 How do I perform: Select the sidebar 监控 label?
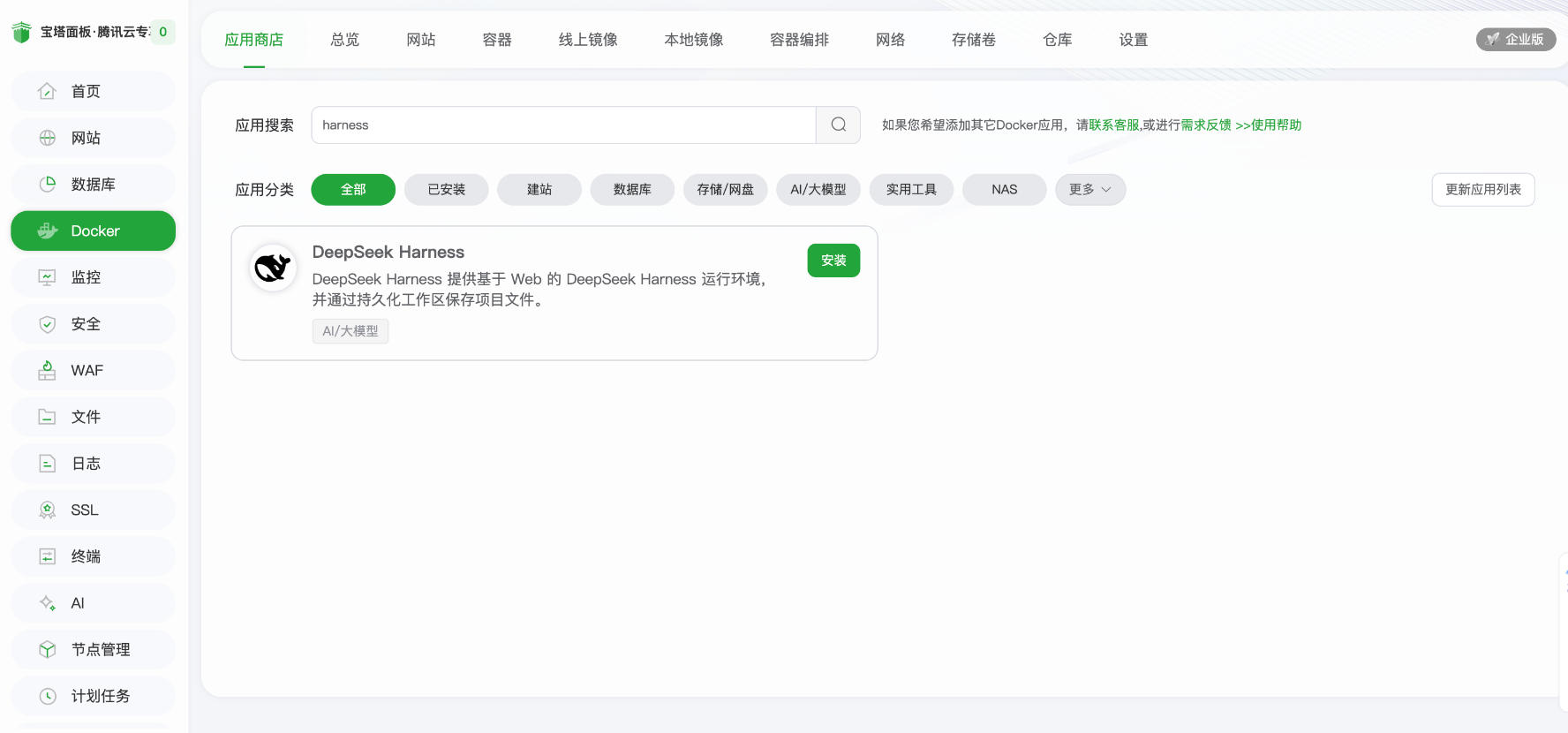pos(86,277)
